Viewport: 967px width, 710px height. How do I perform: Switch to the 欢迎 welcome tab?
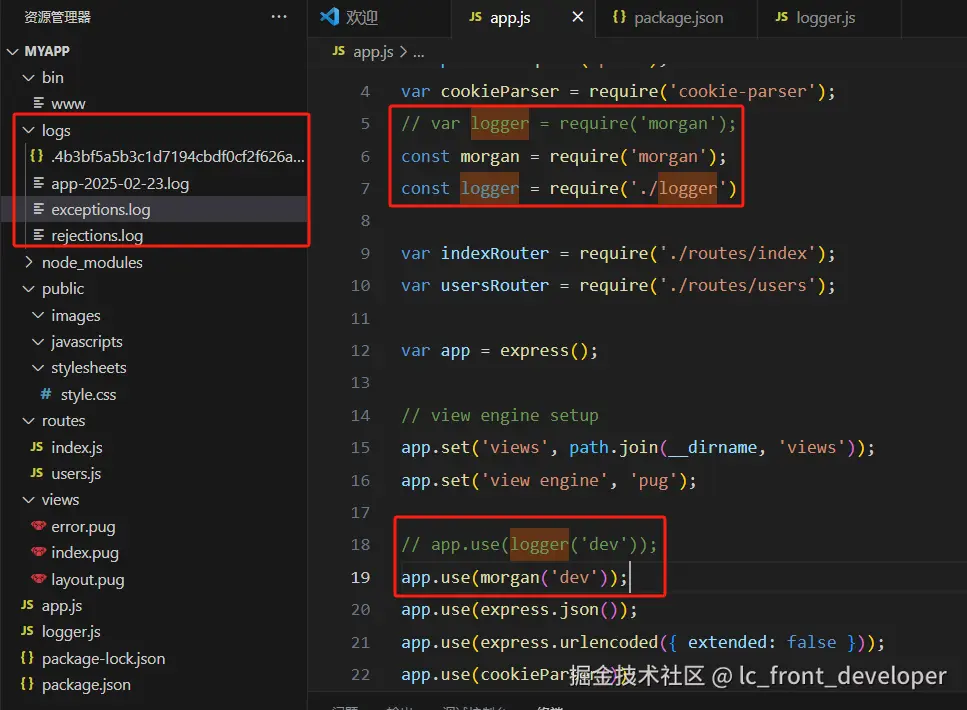tap(379, 18)
